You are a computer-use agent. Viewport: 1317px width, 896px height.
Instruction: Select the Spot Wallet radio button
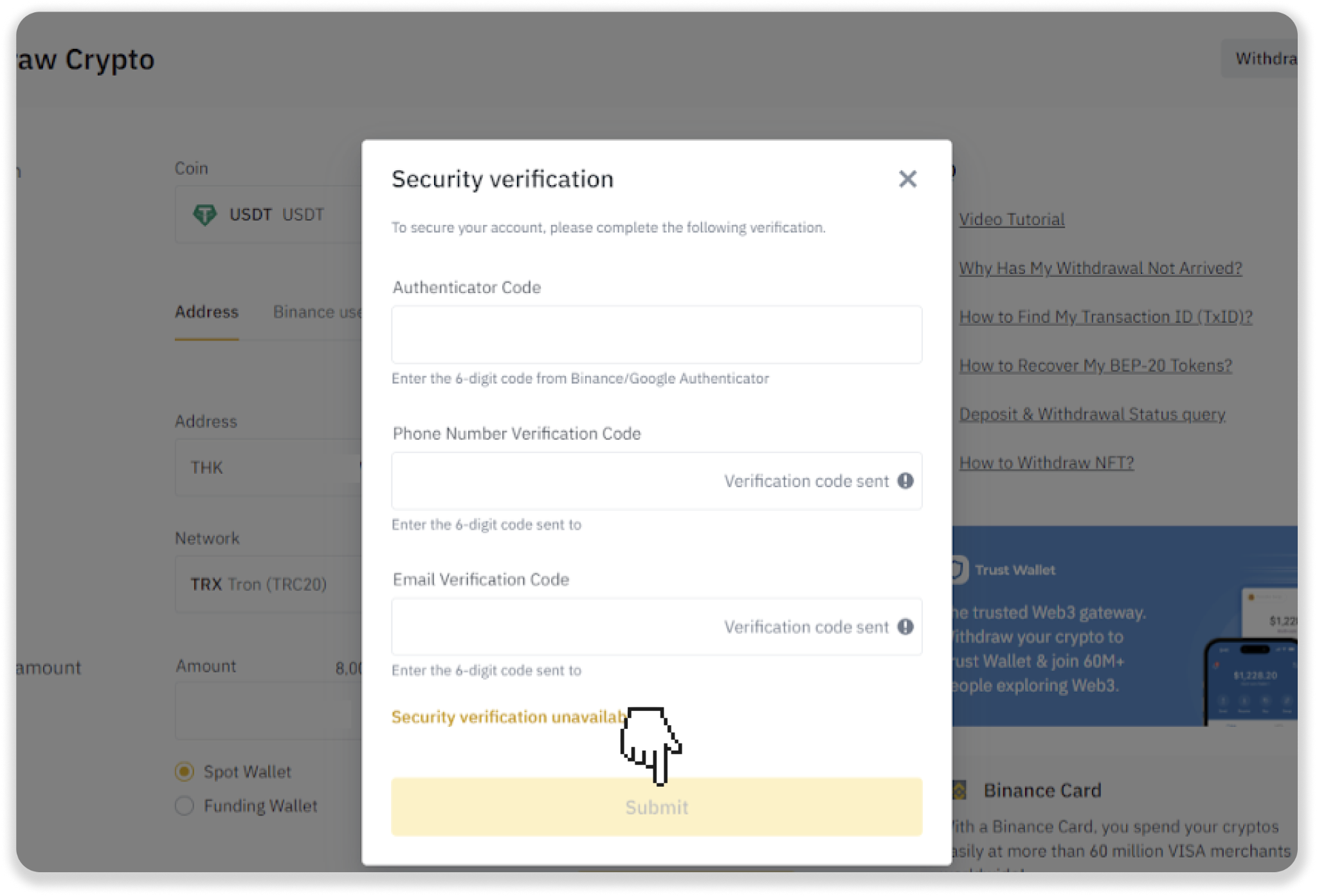point(185,771)
